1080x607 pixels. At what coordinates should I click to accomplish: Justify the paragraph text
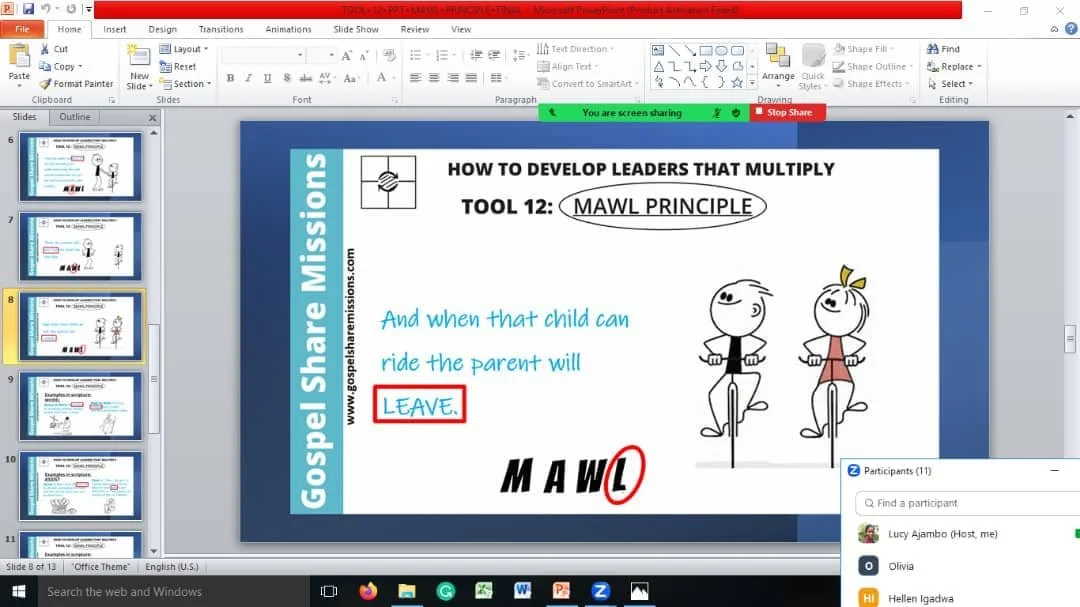[x=471, y=78]
